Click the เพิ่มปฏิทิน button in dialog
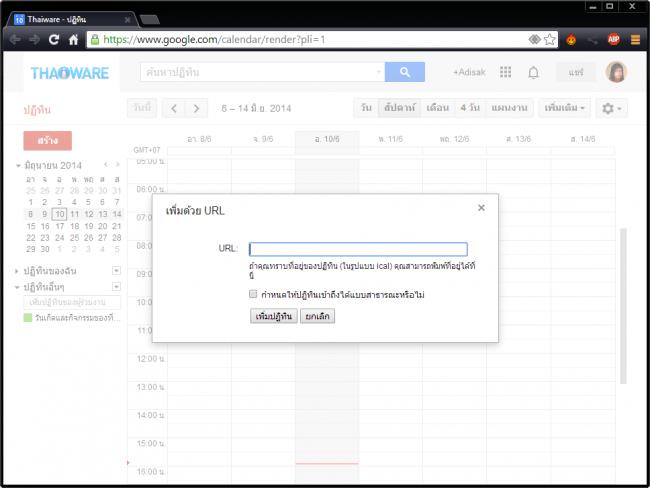This screenshot has width=650, height=488. (x=274, y=316)
